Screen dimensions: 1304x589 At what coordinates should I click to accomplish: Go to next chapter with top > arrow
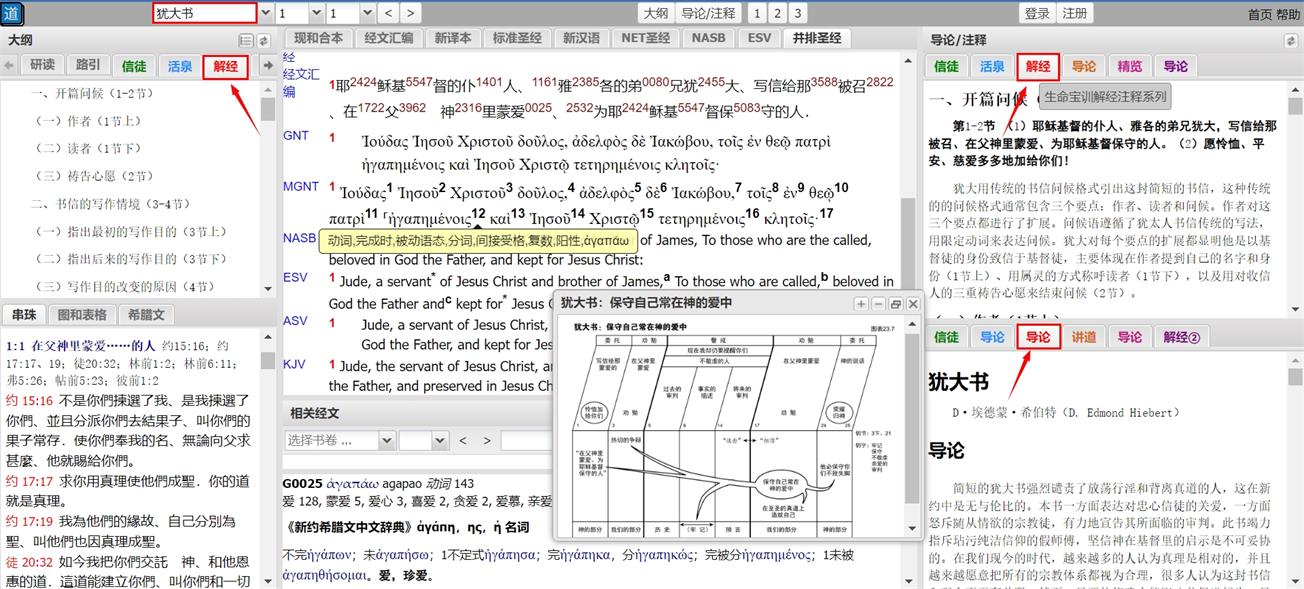click(x=410, y=13)
